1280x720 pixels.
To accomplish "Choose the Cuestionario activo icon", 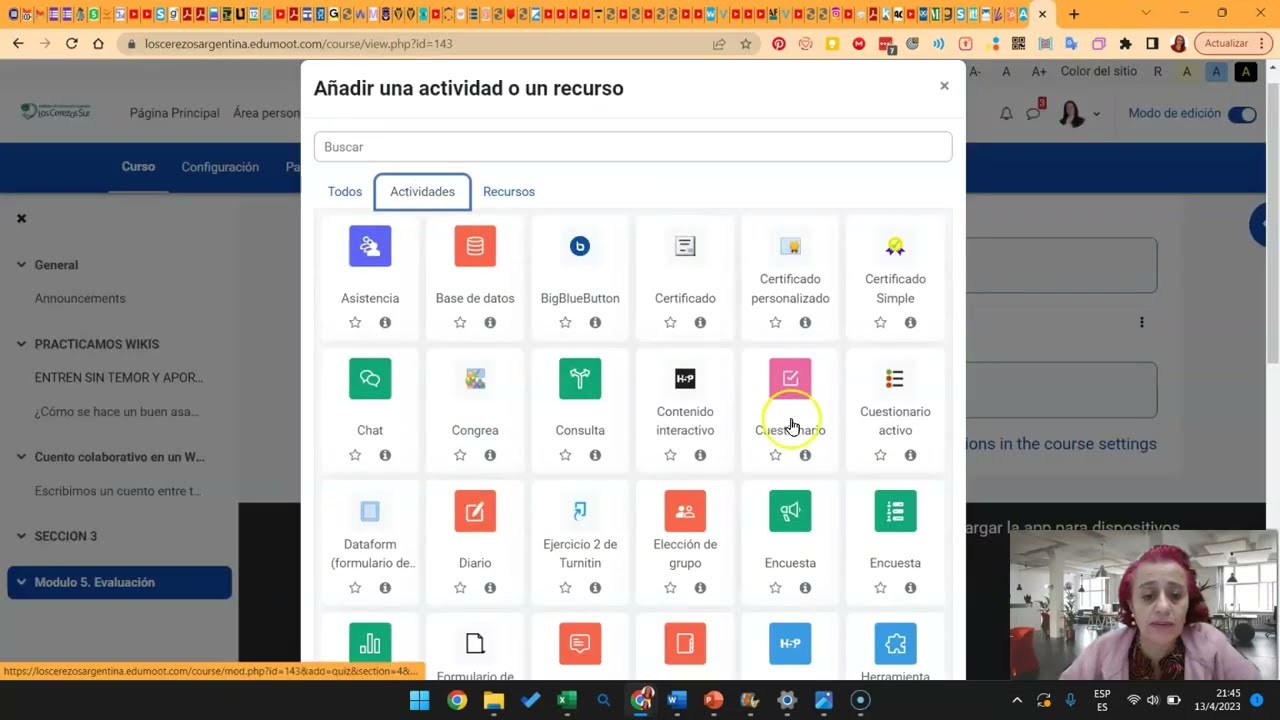I will pyautogui.click(x=895, y=378).
